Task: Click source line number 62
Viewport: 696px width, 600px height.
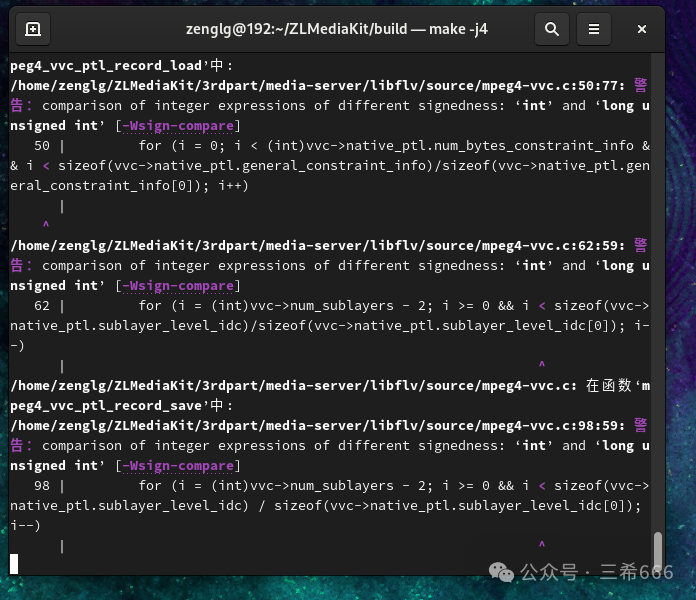Action: (41, 305)
